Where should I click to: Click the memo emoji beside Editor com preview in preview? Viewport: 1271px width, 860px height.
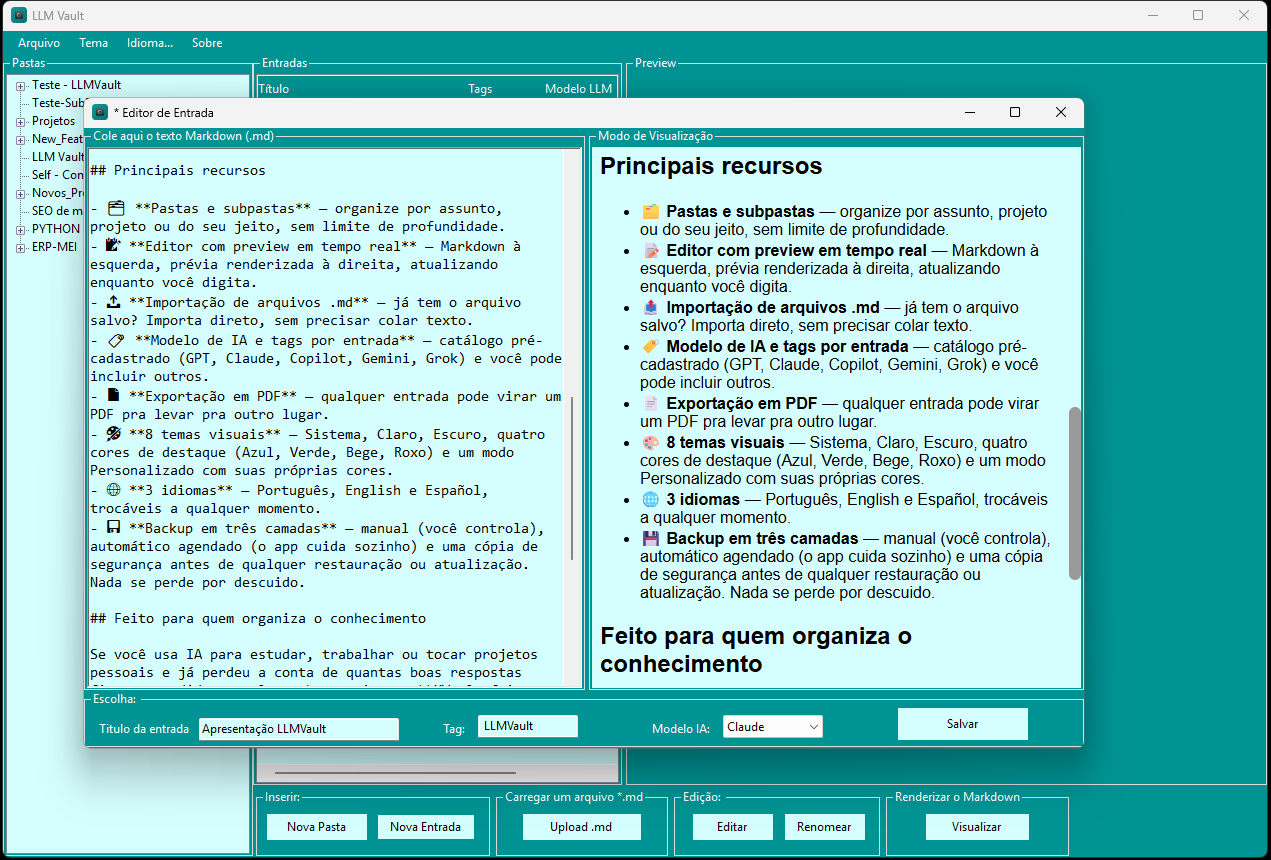click(x=650, y=251)
